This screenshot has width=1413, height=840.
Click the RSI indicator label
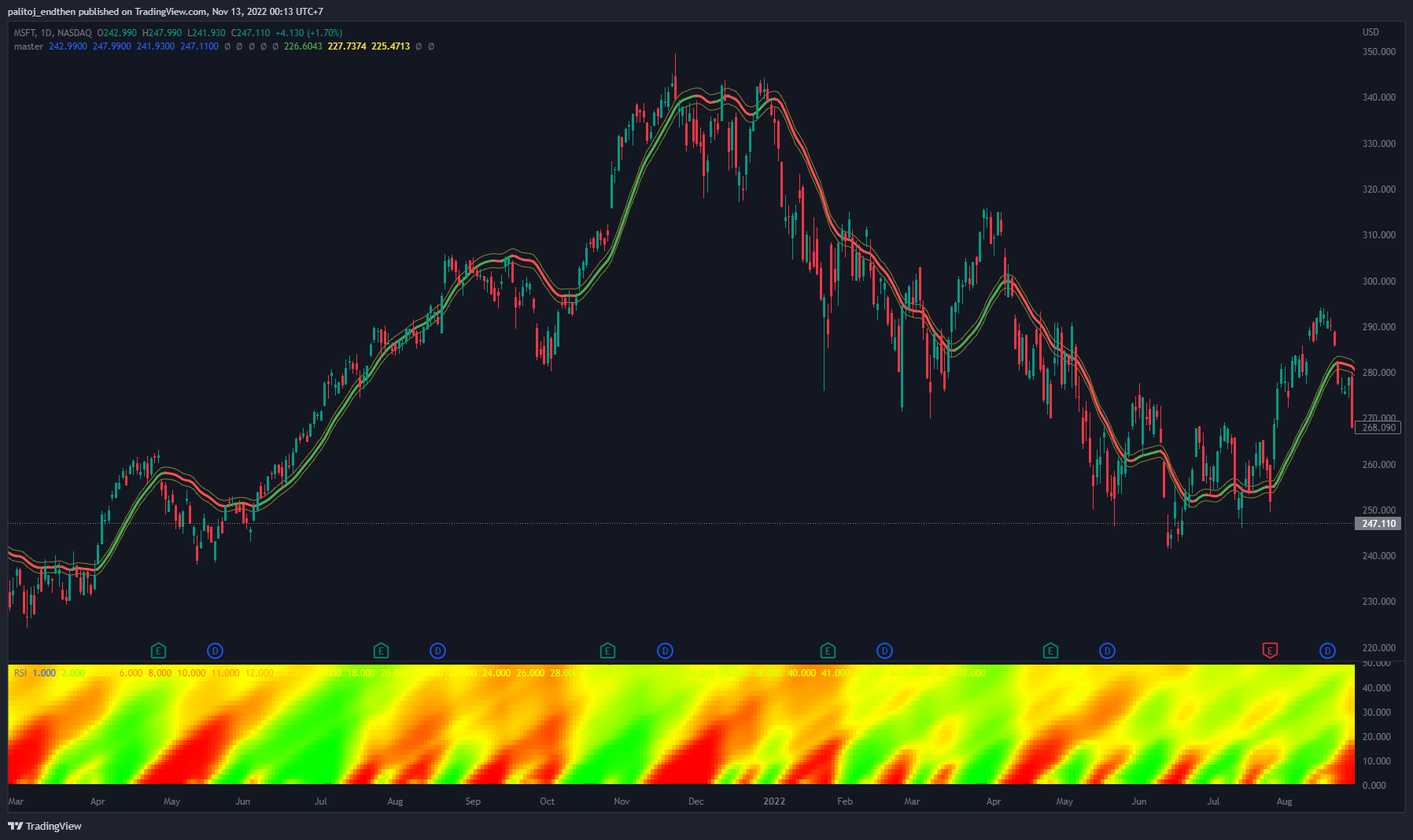click(20, 673)
